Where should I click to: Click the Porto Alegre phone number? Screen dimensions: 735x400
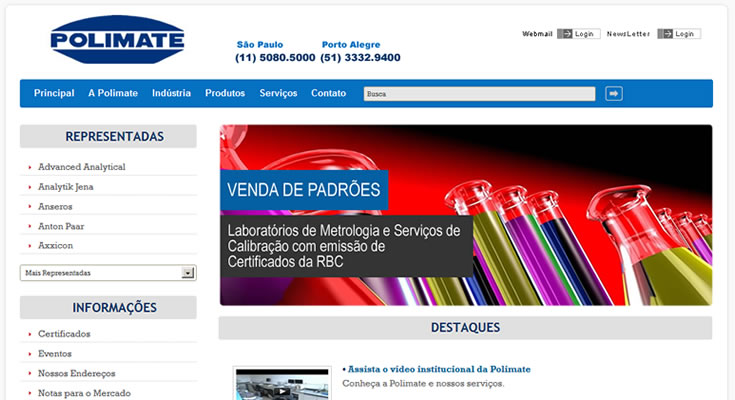point(360,58)
